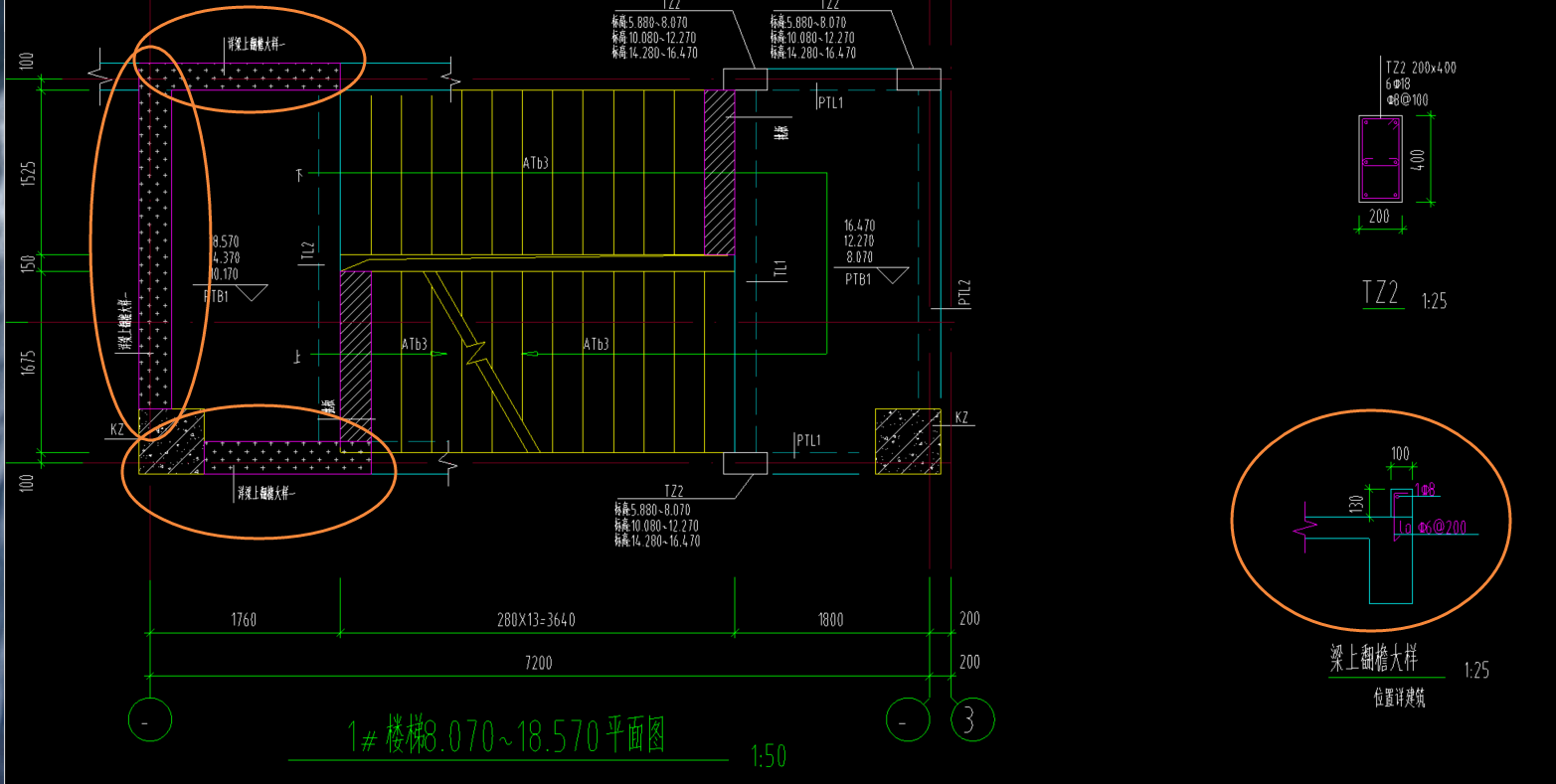Click hatched KZ column beside lower PTL1
This screenshot has height=784, width=1556.
pos(908,441)
